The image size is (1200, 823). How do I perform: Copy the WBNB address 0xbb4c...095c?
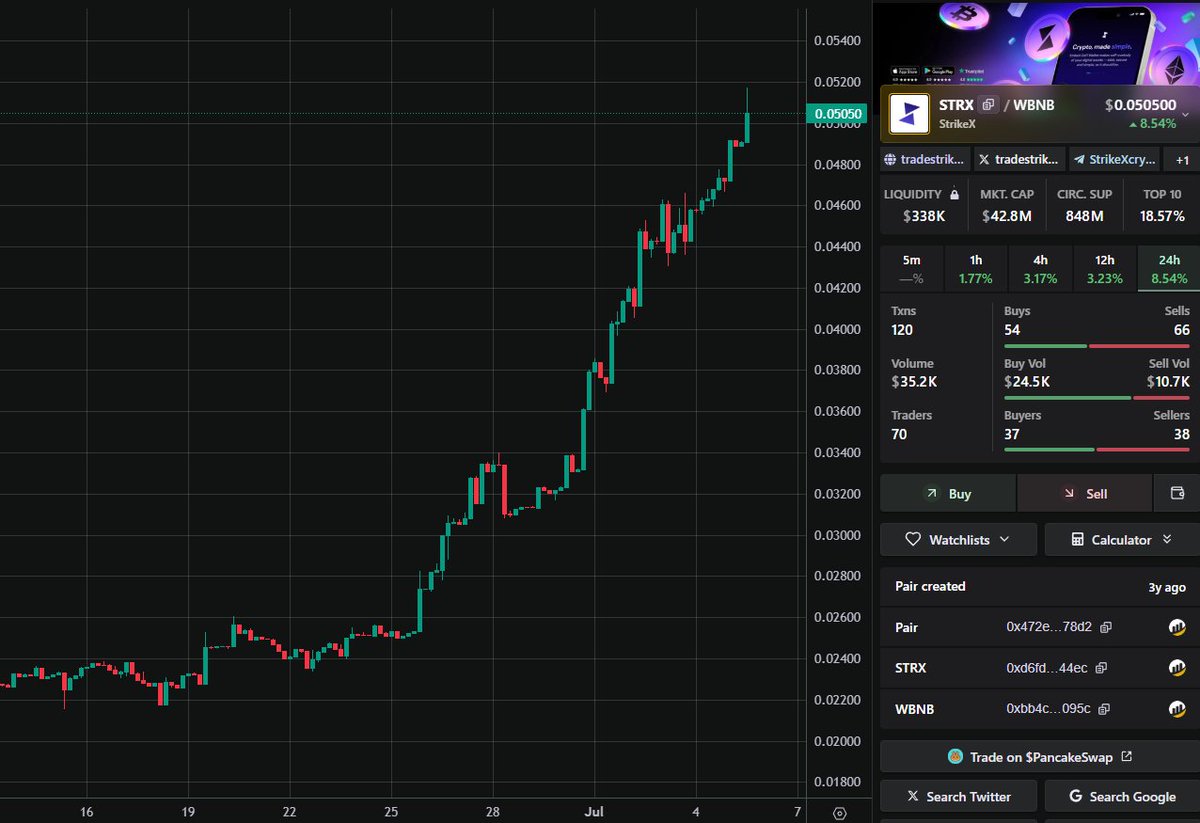pos(1104,709)
